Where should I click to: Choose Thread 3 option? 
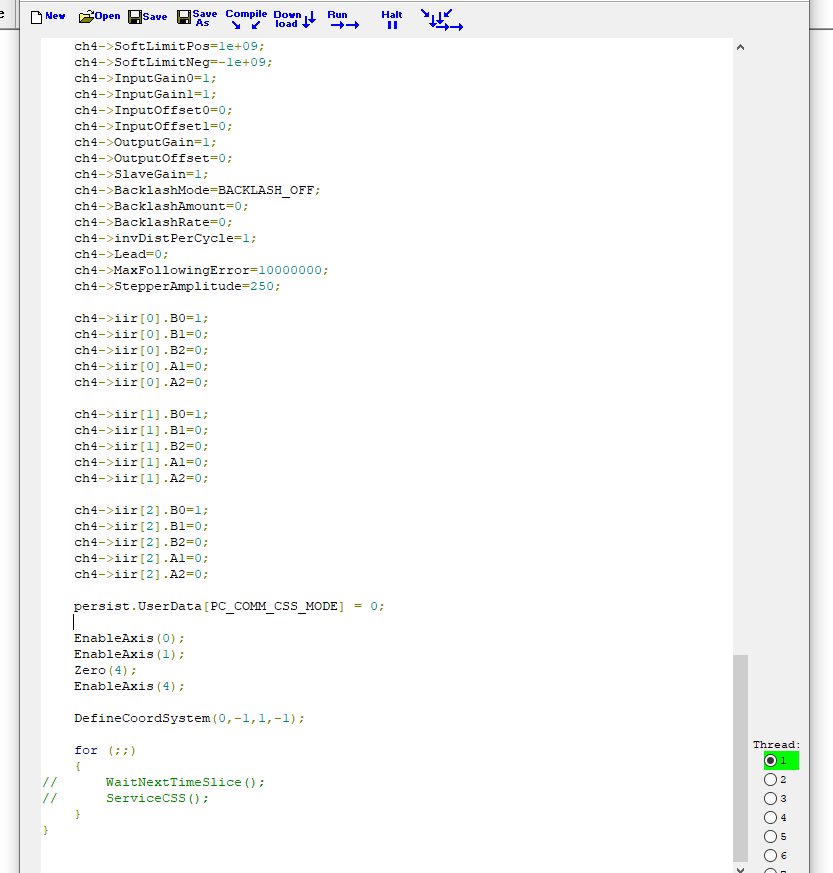pos(771,799)
